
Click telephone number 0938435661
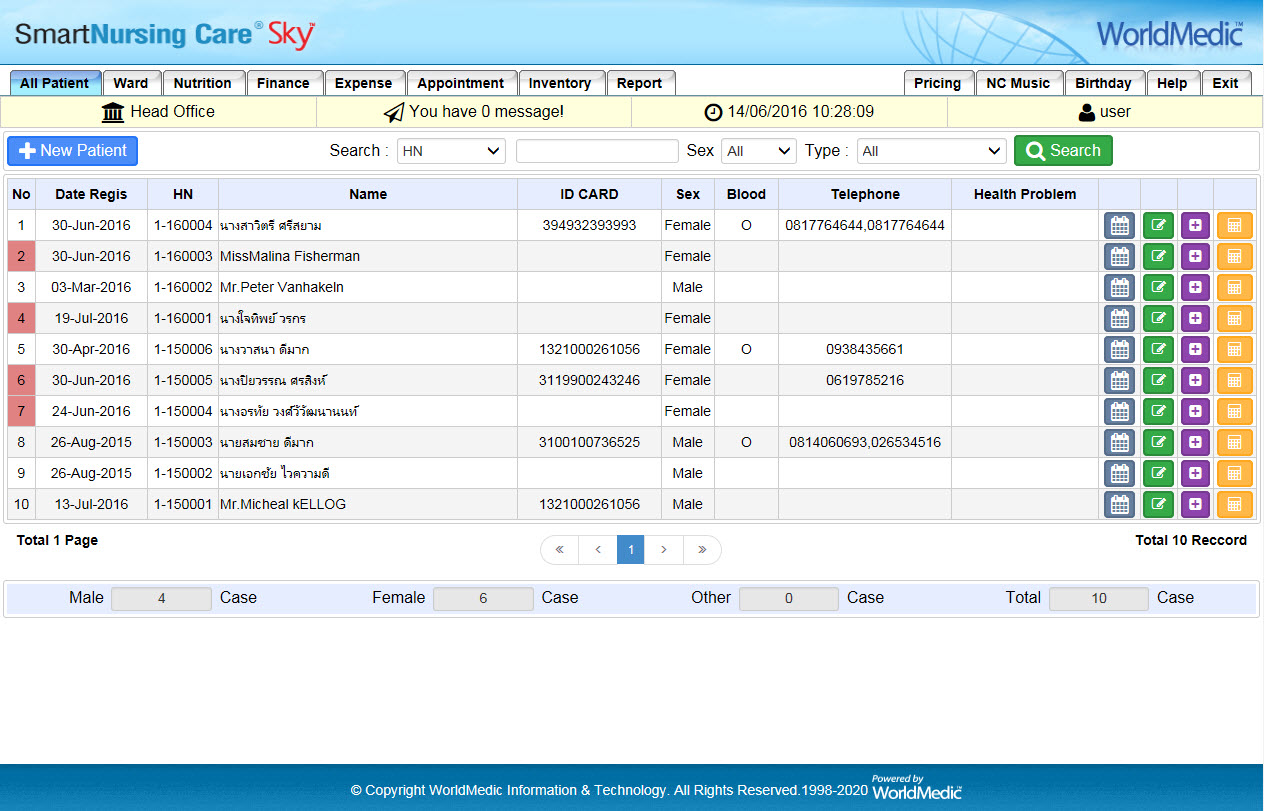(x=865, y=350)
